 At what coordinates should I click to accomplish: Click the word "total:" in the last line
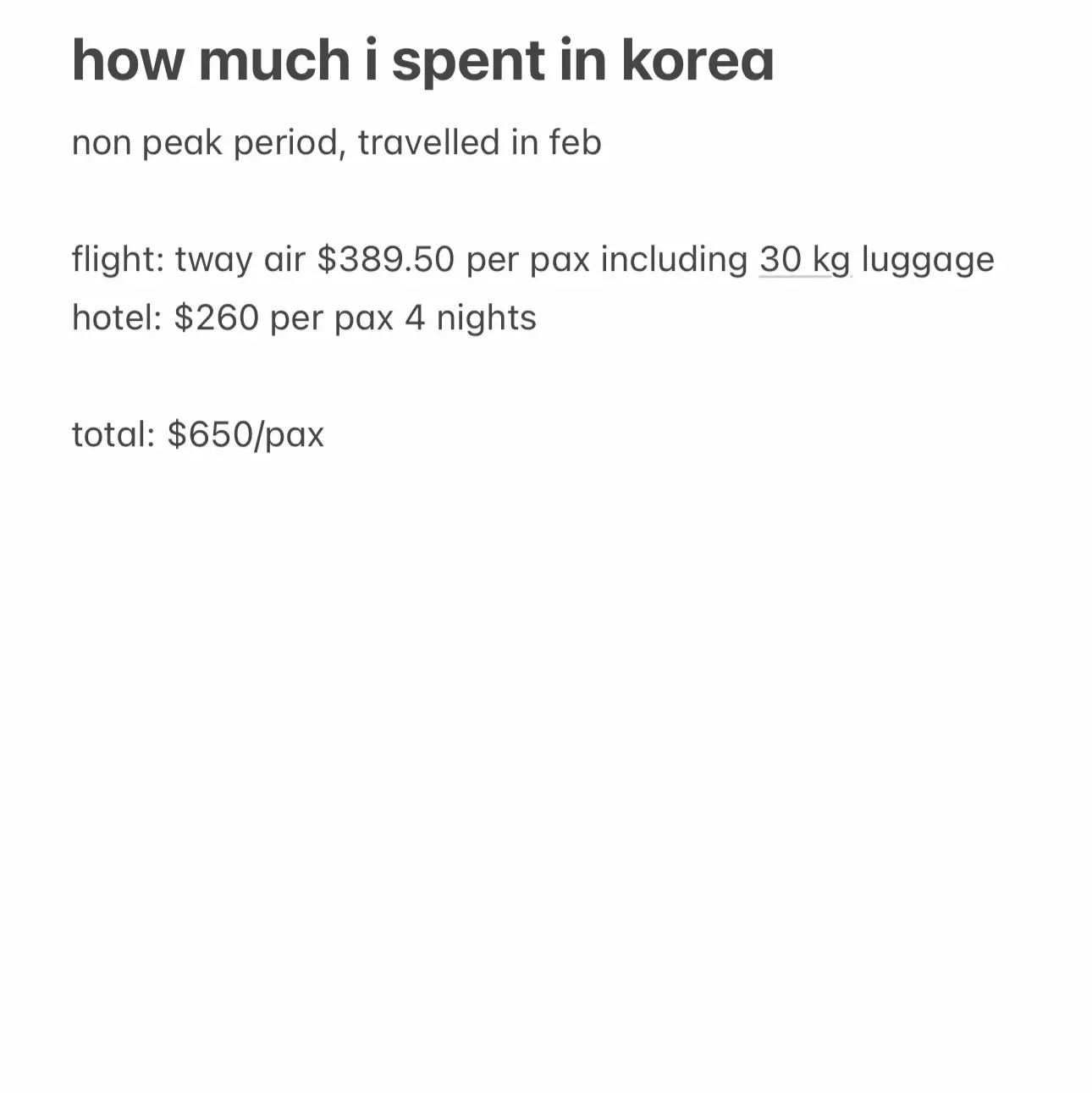(x=114, y=434)
